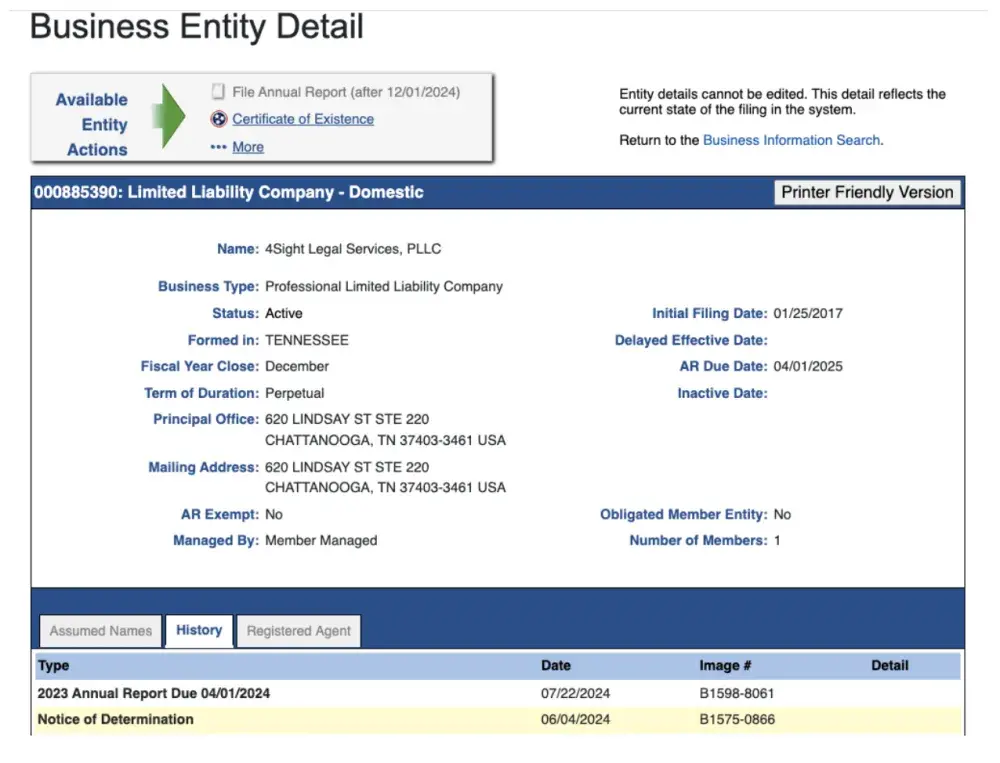The width and height of the screenshot is (1000, 763).
Task: Click the File Annual Report document icon
Action: coord(218,92)
